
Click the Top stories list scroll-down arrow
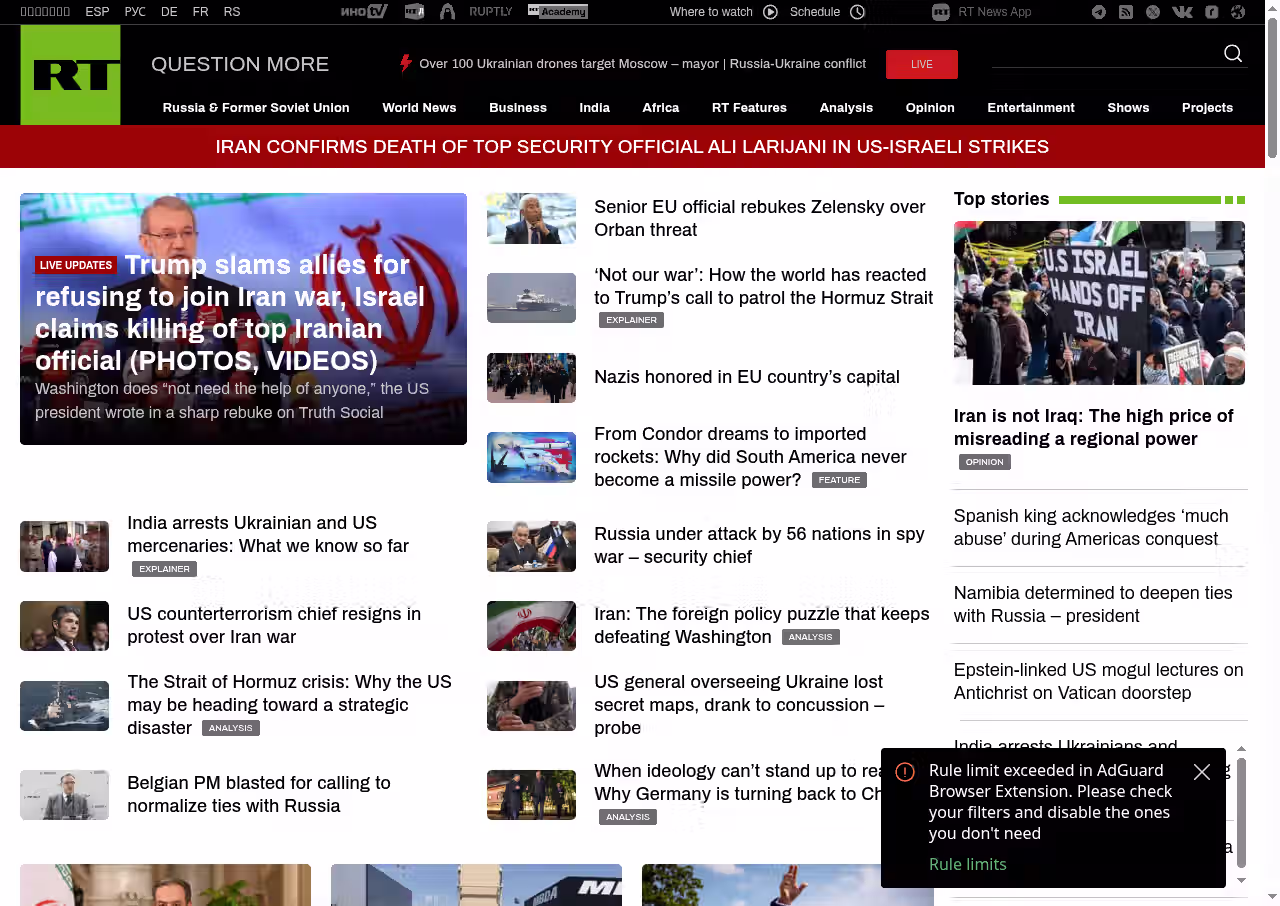point(1242,880)
